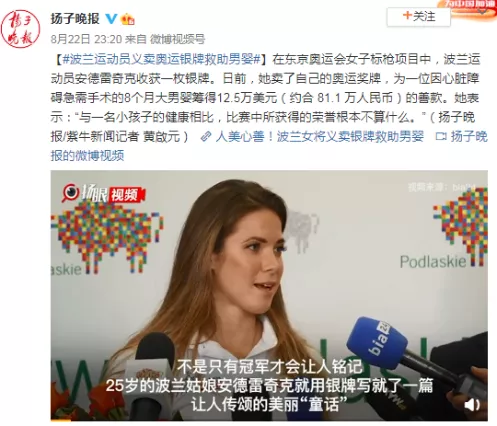Click the 中国加油 red banner ribbon
Screen dimensions: 497x426
[467, 7]
